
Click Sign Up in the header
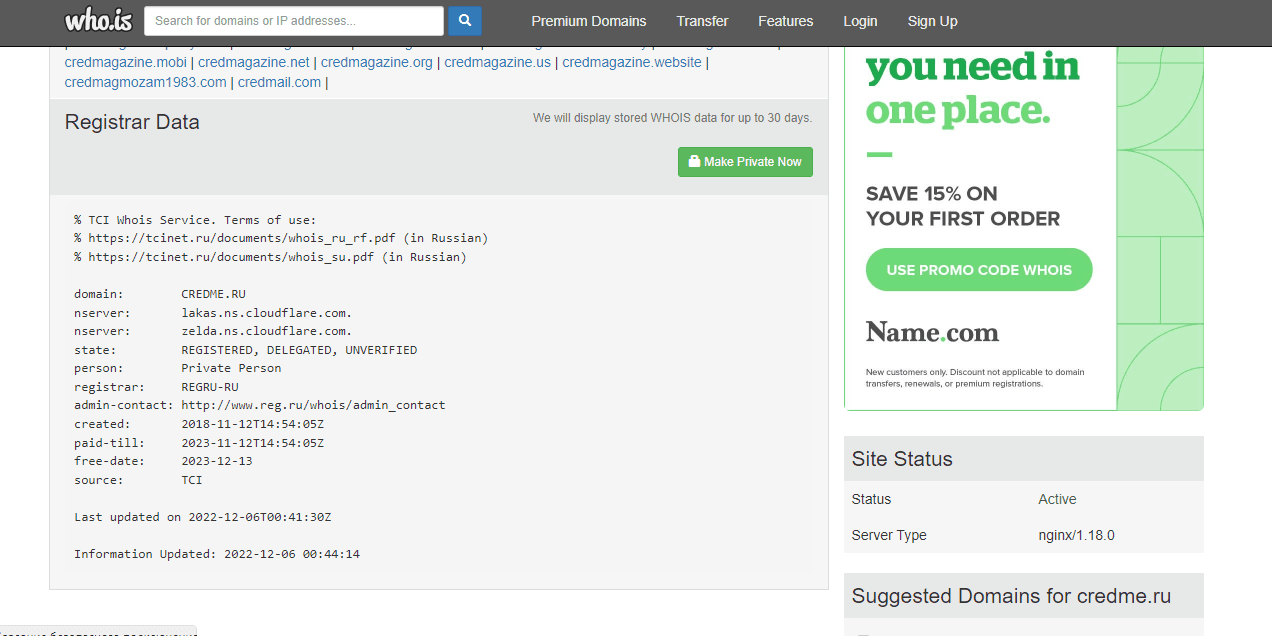click(x=932, y=21)
